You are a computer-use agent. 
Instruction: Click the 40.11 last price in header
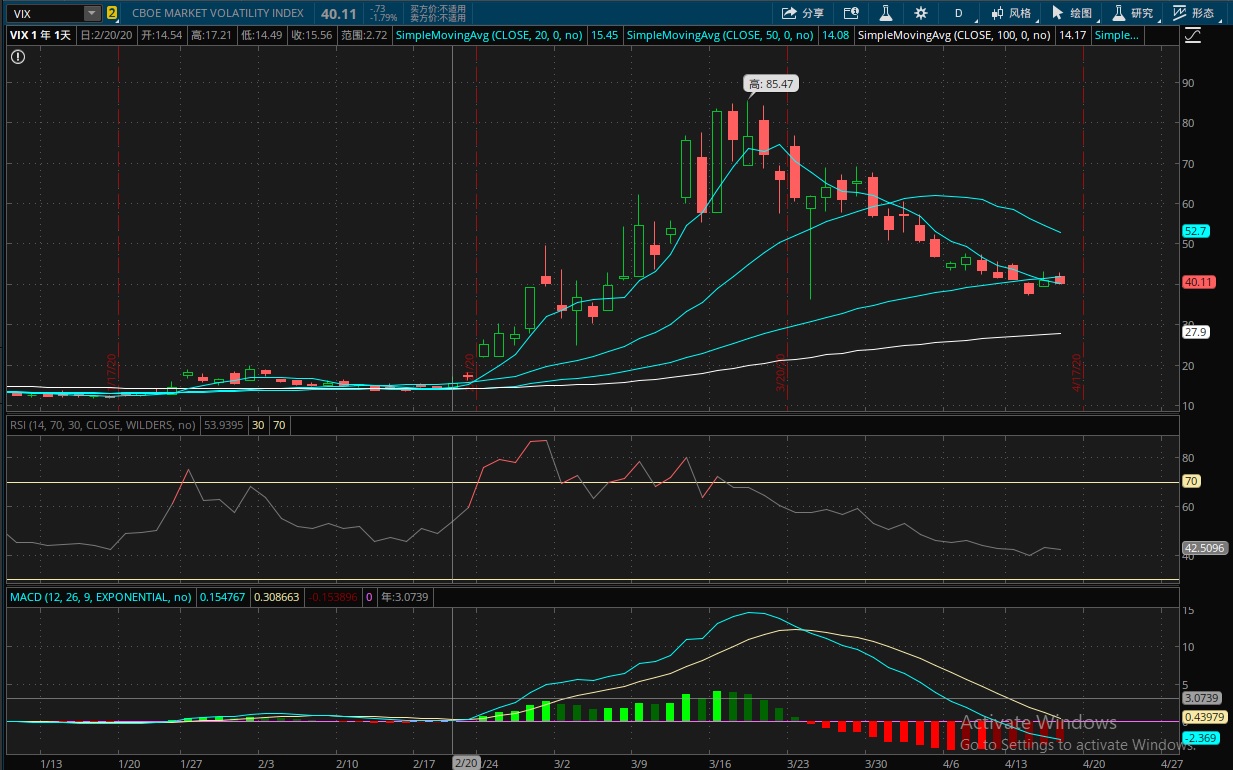pyautogui.click(x=337, y=14)
